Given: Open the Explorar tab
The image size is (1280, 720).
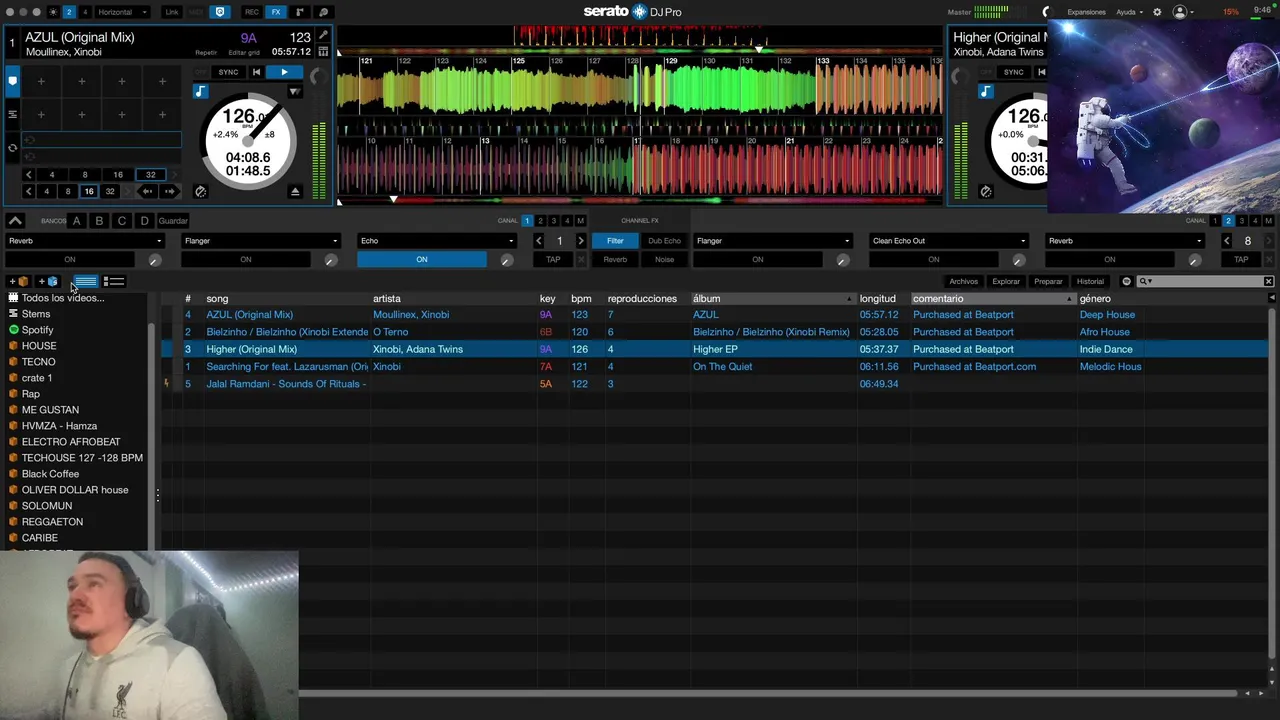Looking at the screenshot, I should 1006,282.
